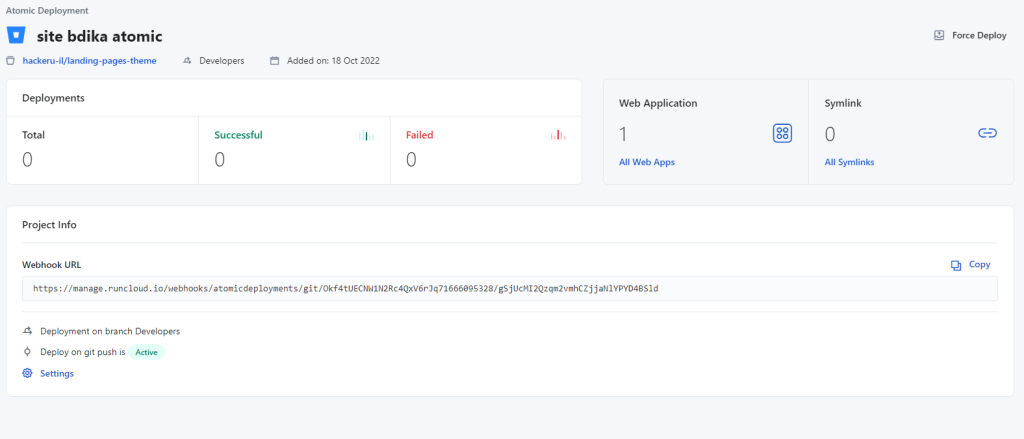Click the Web Application grid icon

(x=782, y=134)
